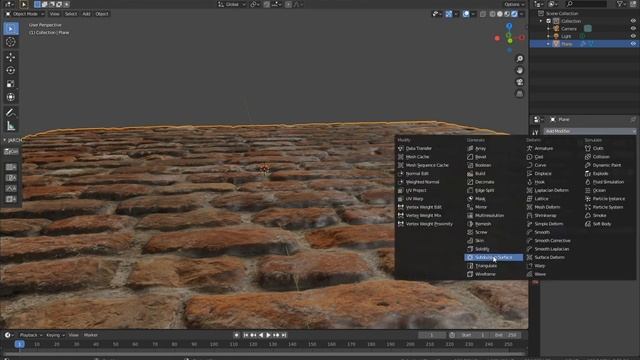Hide Camera with its eye icon
Viewport: 640px width, 360px height.
click(x=633, y=29)
